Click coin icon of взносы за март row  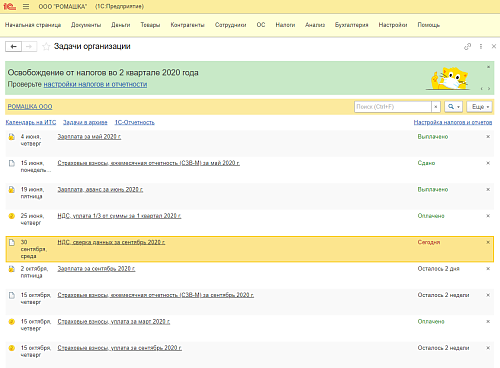pyautogui.click(x=12, y=322)
